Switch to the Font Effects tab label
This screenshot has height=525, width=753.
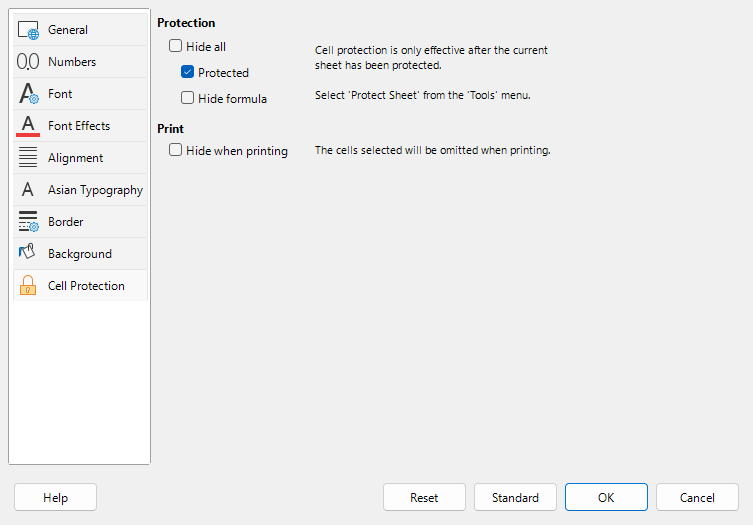coord(79,126)
